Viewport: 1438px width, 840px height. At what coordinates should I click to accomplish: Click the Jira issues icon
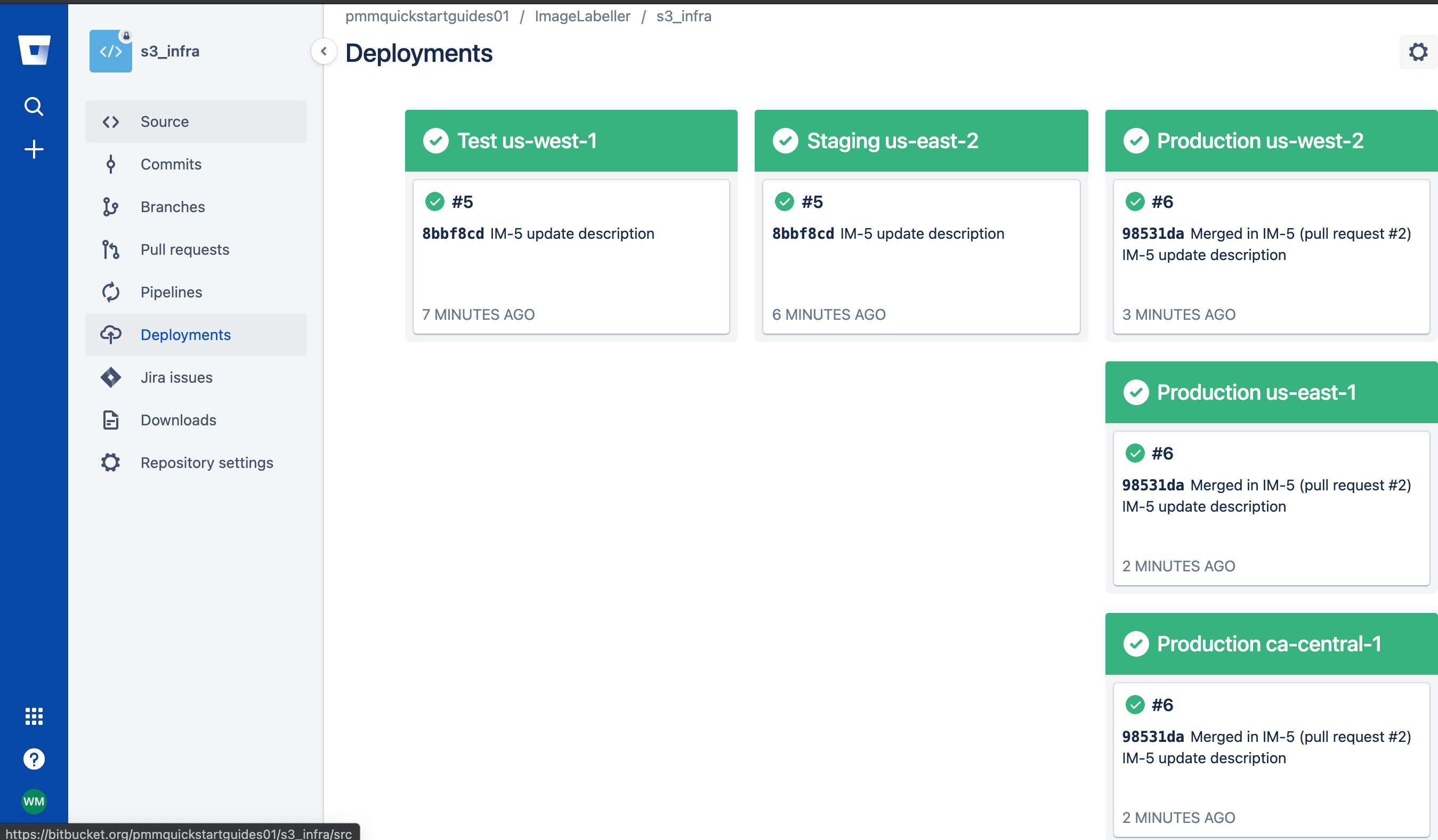(x=111, y=377)
